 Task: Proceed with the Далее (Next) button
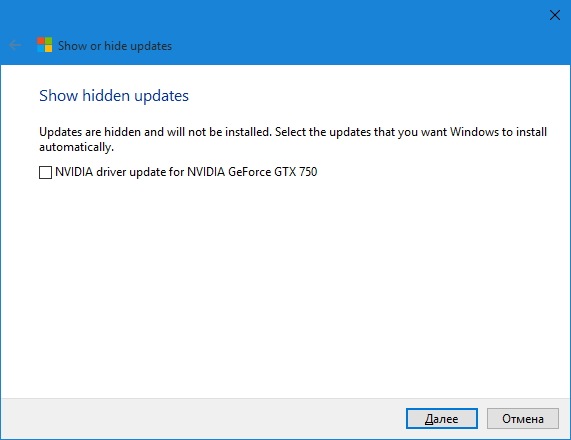[x=442, y=419]
